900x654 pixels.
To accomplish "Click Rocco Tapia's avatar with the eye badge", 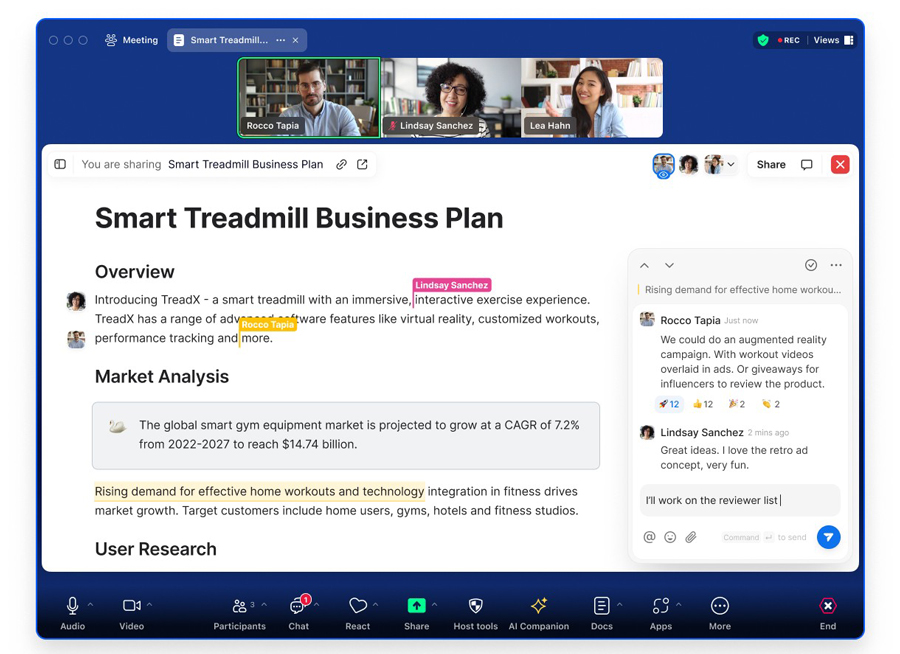I will (x=663, y=165).
